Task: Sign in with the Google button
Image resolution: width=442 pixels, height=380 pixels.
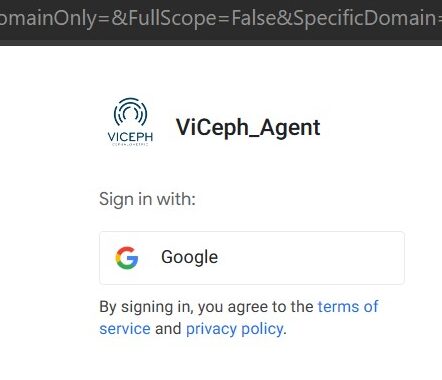Action: (252, 258)
